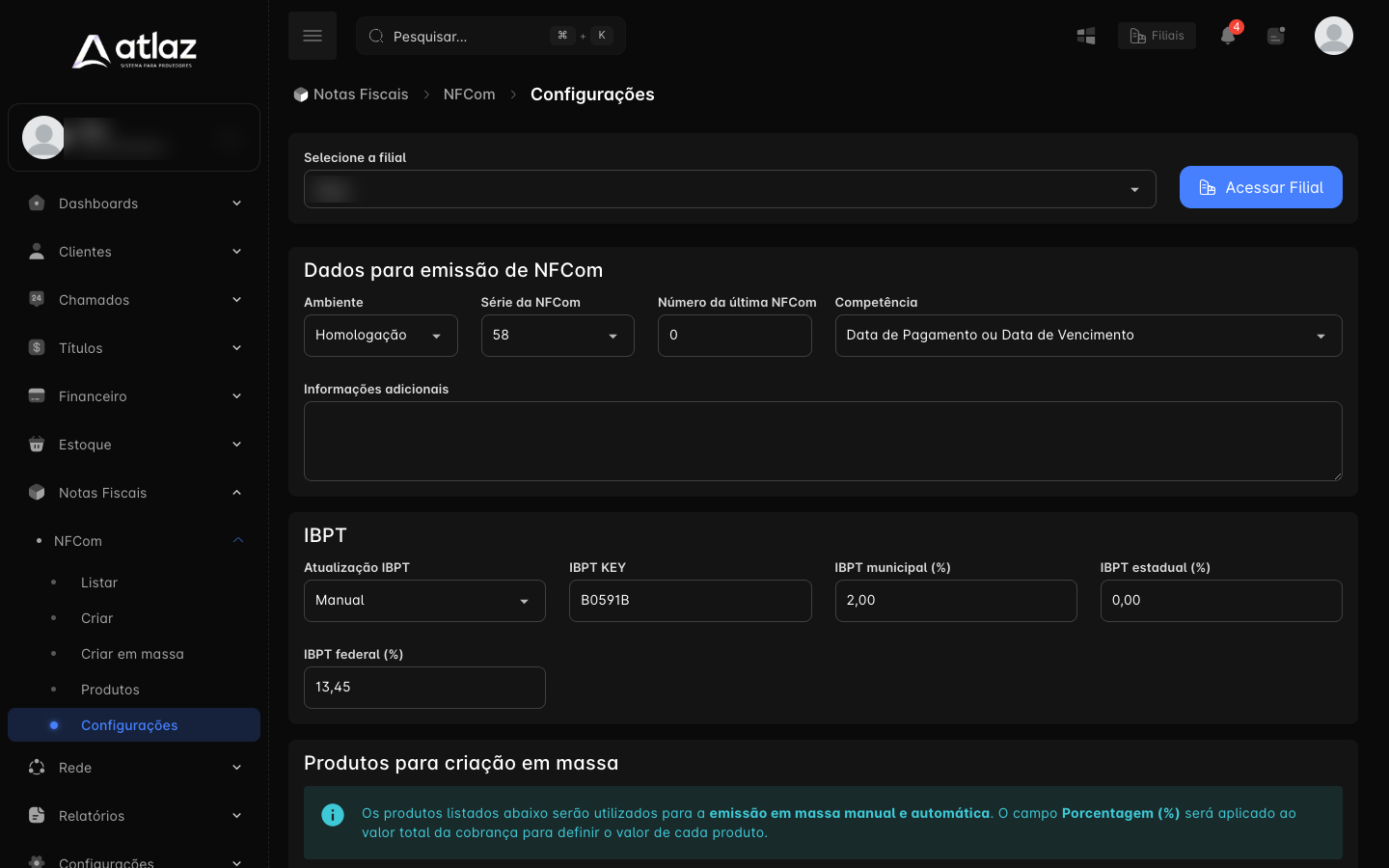Image resolution: width=1389 pixels, height=868 pixels.
Task: Open the Selecione a filial dropdown
Action: [x=729, y=189]
